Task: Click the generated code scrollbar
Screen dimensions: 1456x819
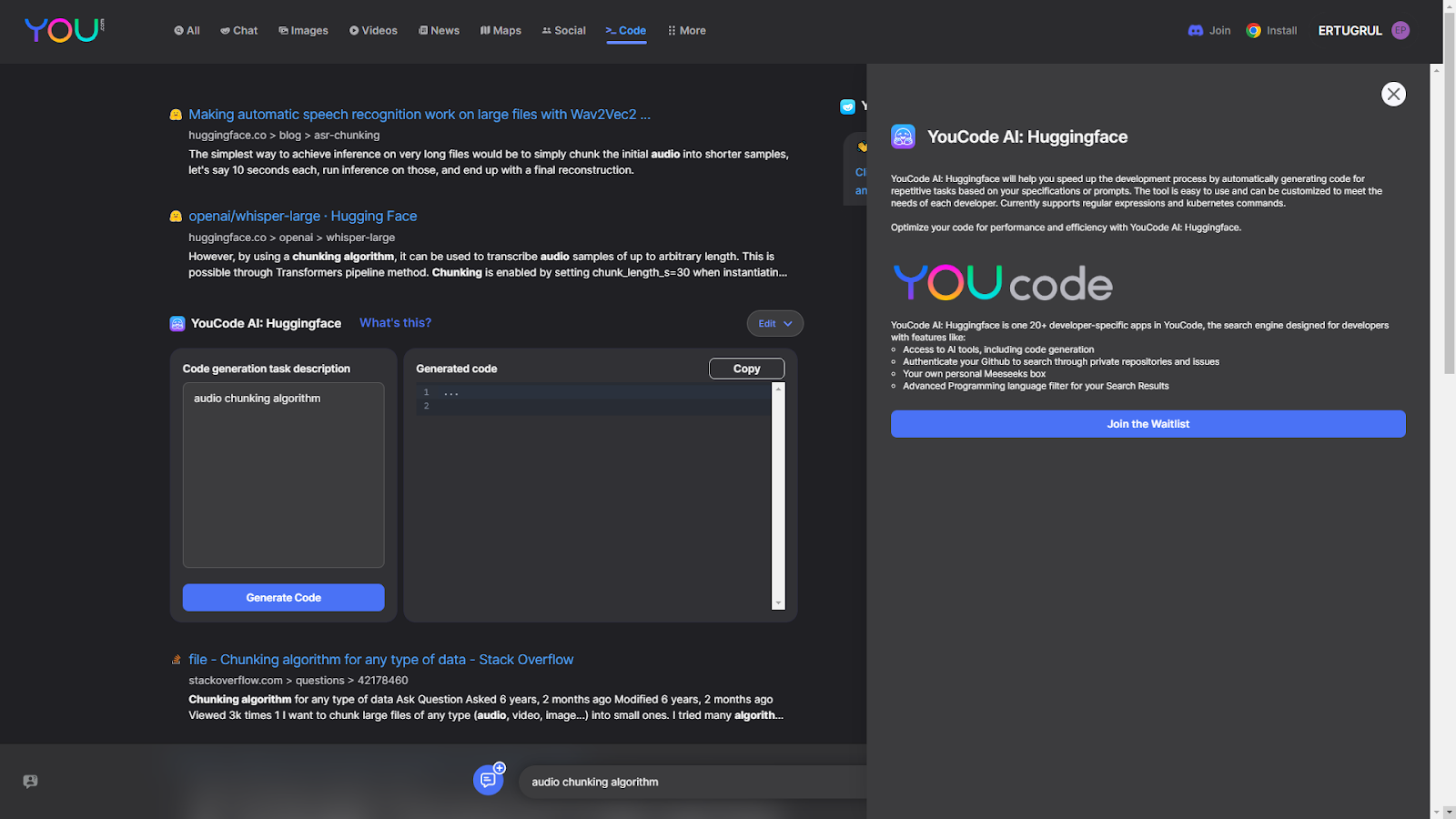Action: click(x=777, y=496)
